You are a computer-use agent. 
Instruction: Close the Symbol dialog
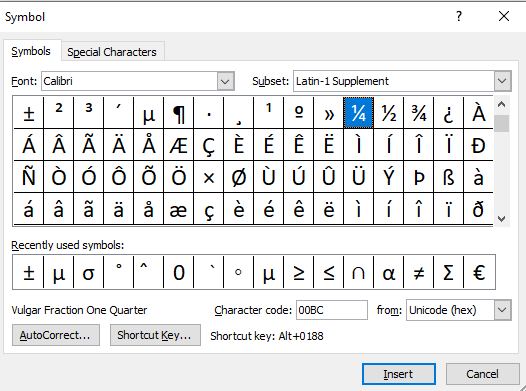coord(504,16)
